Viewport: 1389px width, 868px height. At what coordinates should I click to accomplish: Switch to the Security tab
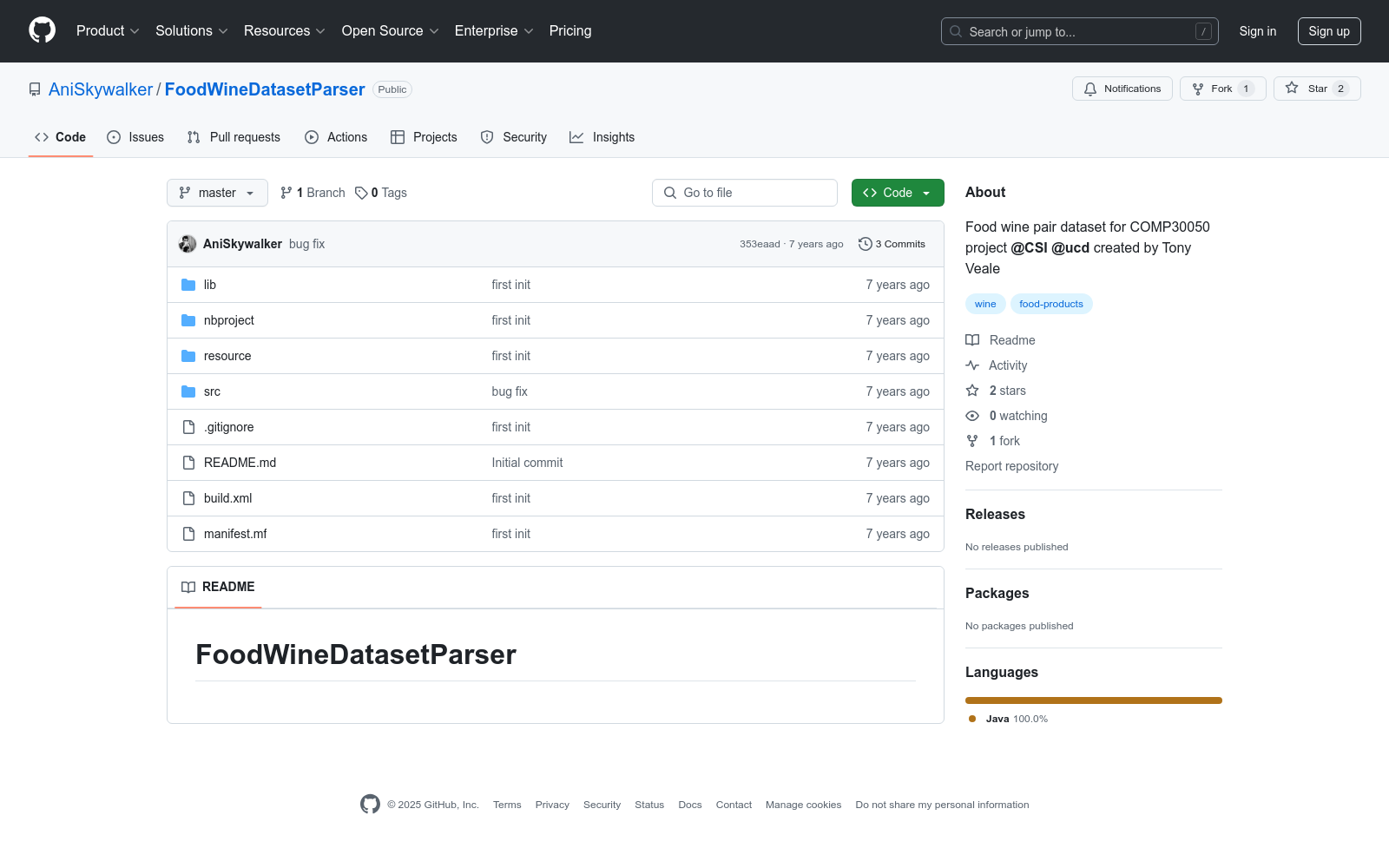[514, 137]
